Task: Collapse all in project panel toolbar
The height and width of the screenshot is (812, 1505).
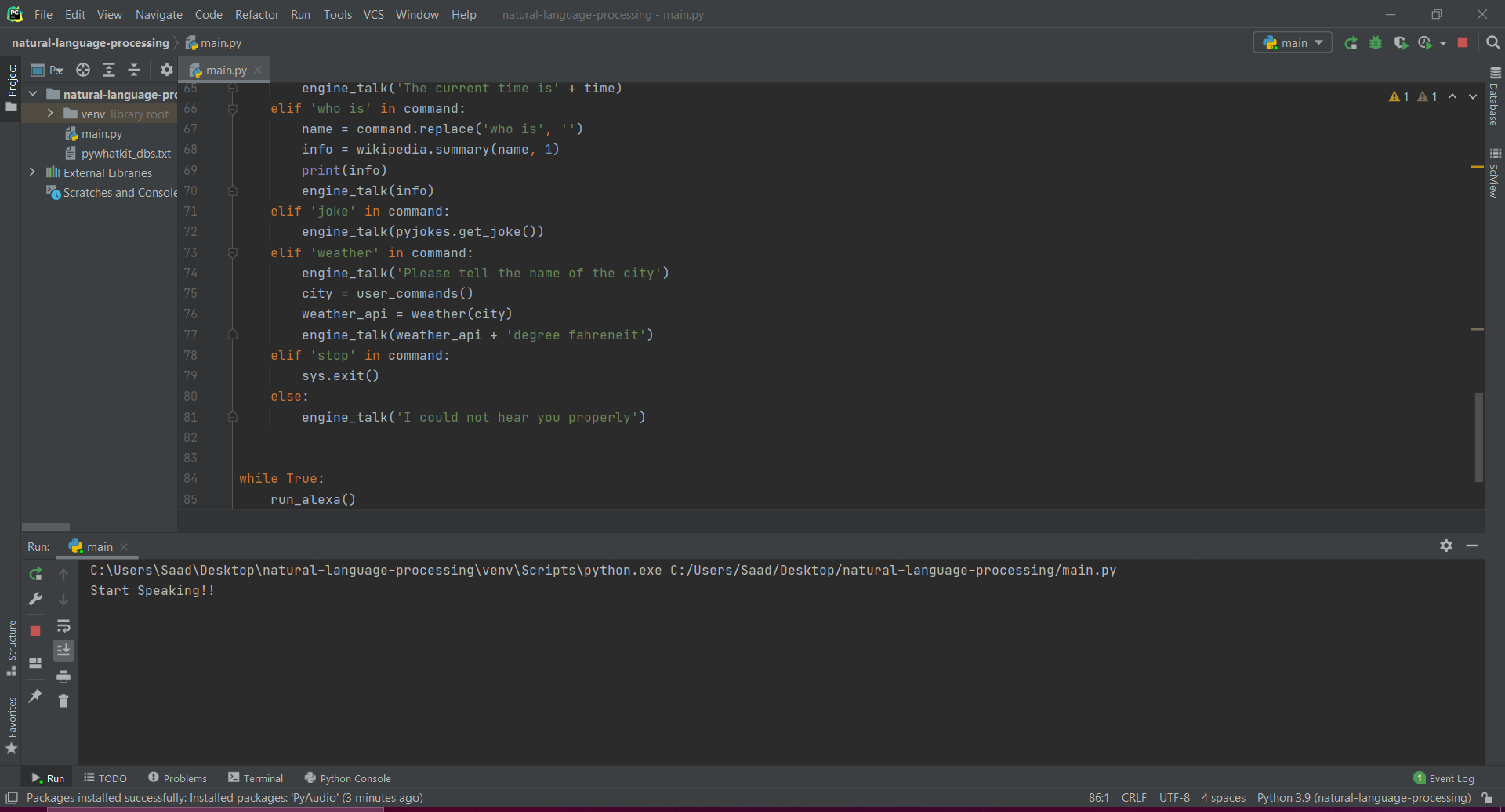Action: (x=134, y=70)
